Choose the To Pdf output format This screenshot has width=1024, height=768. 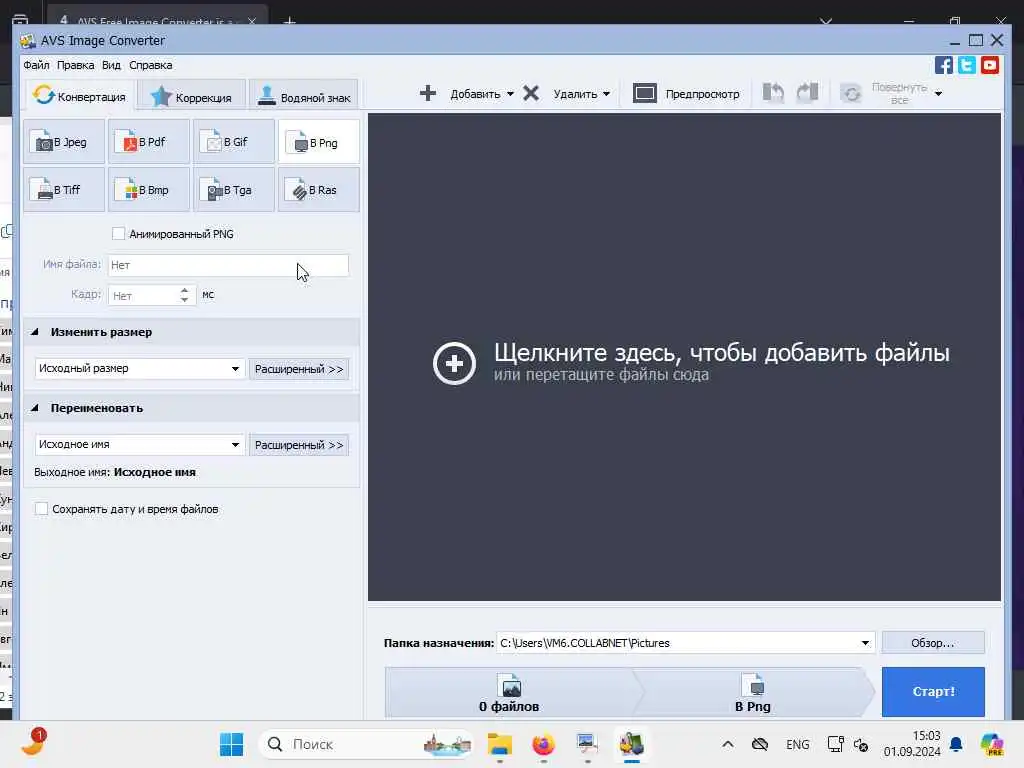pos(149,142)
